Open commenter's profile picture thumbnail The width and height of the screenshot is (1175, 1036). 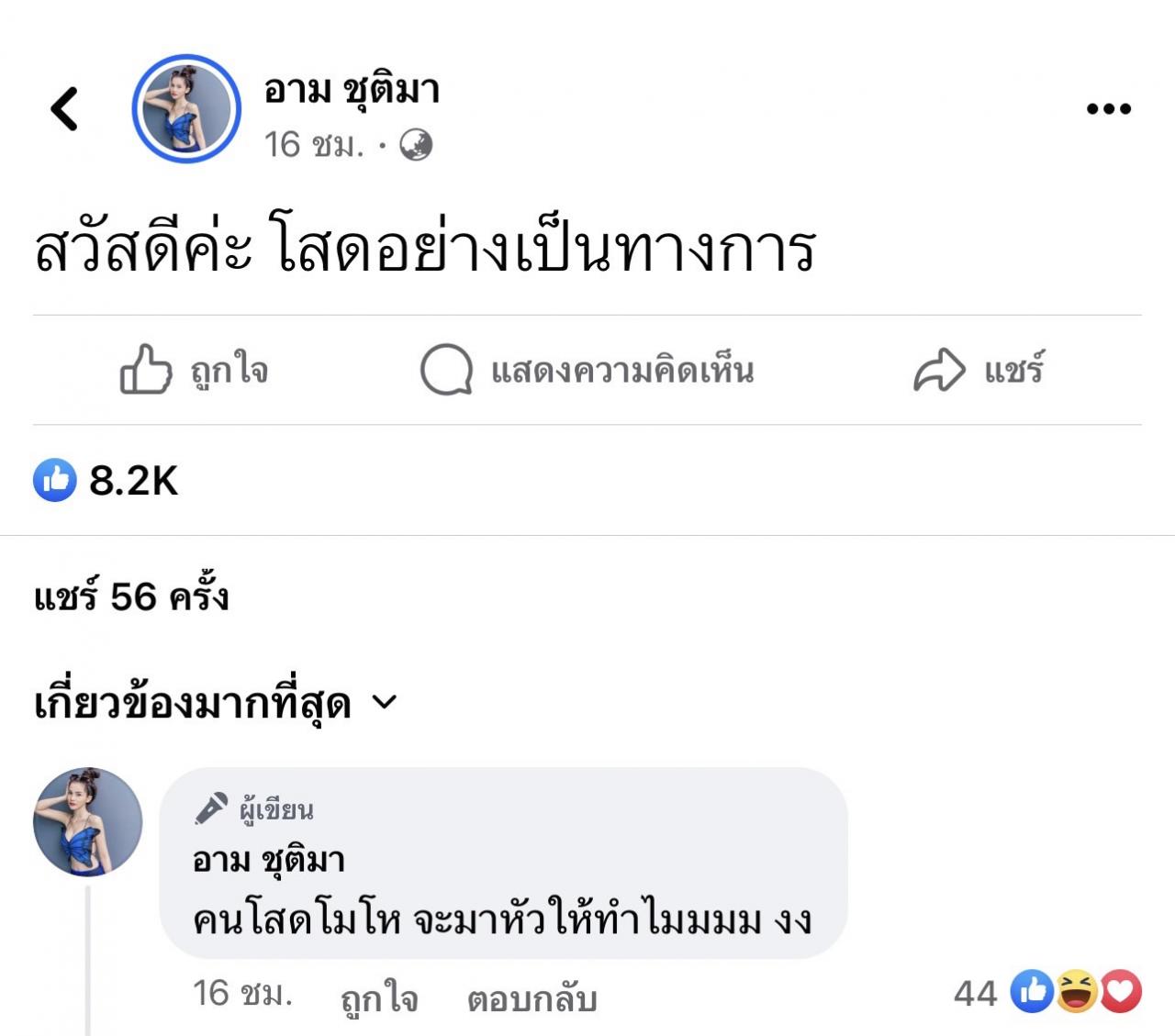(x=88, y=821)
